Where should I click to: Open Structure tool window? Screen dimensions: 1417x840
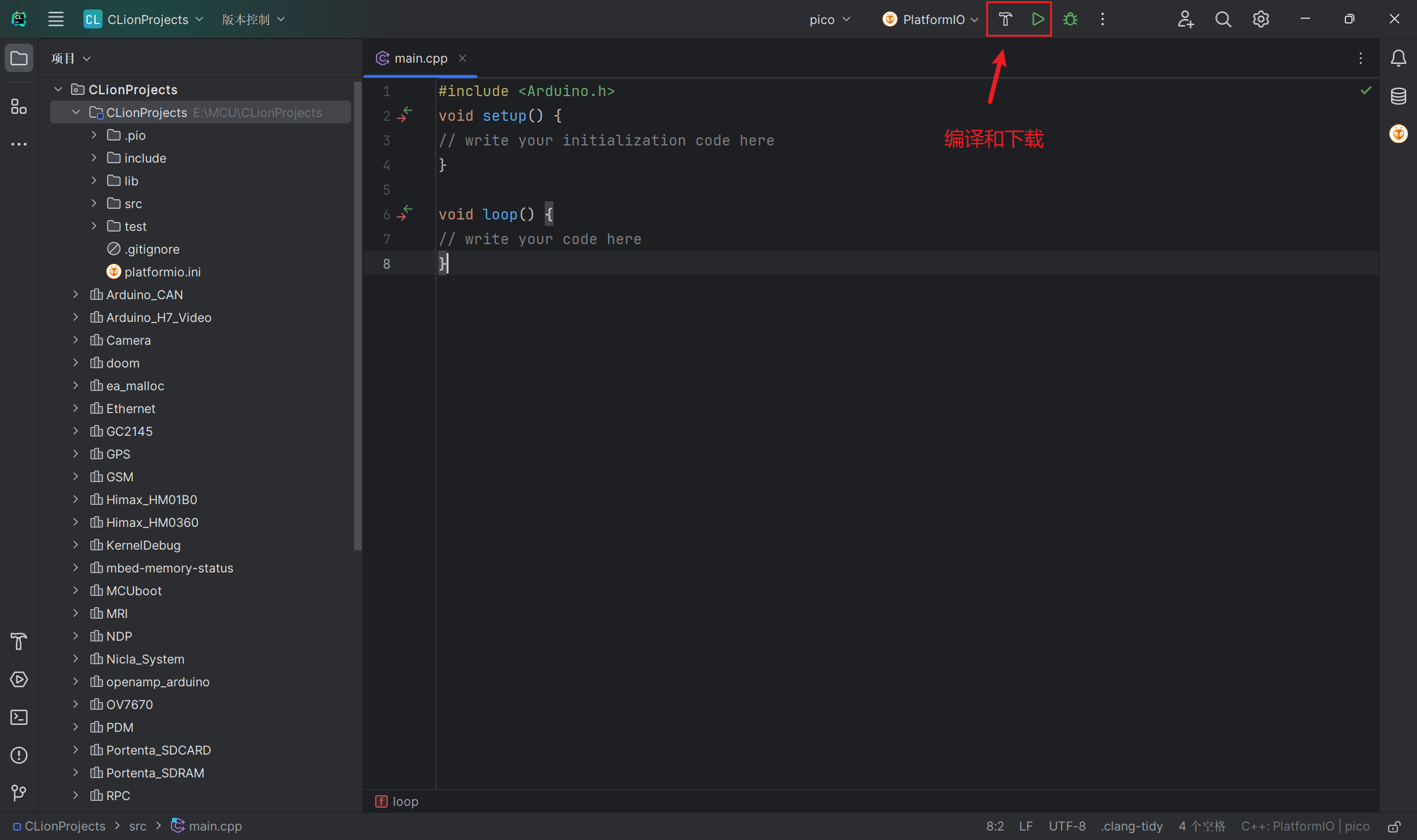click(x=19, y=106)
